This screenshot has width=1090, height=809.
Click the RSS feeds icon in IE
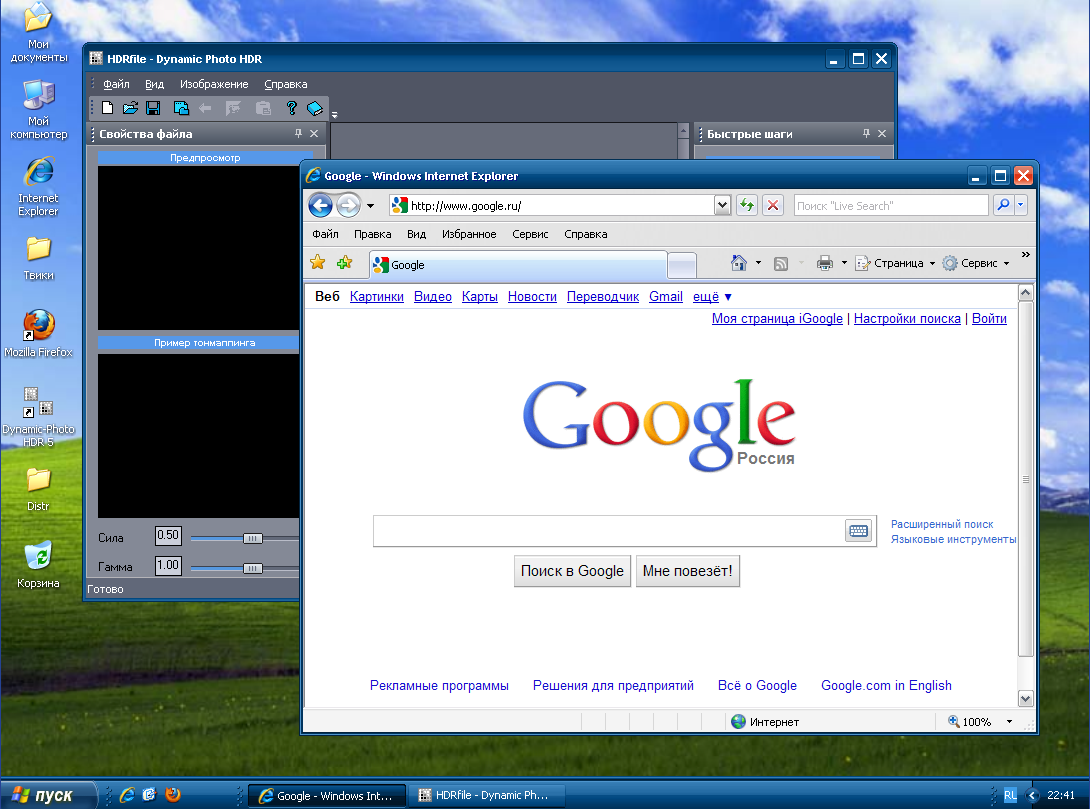tap(781, 263)
